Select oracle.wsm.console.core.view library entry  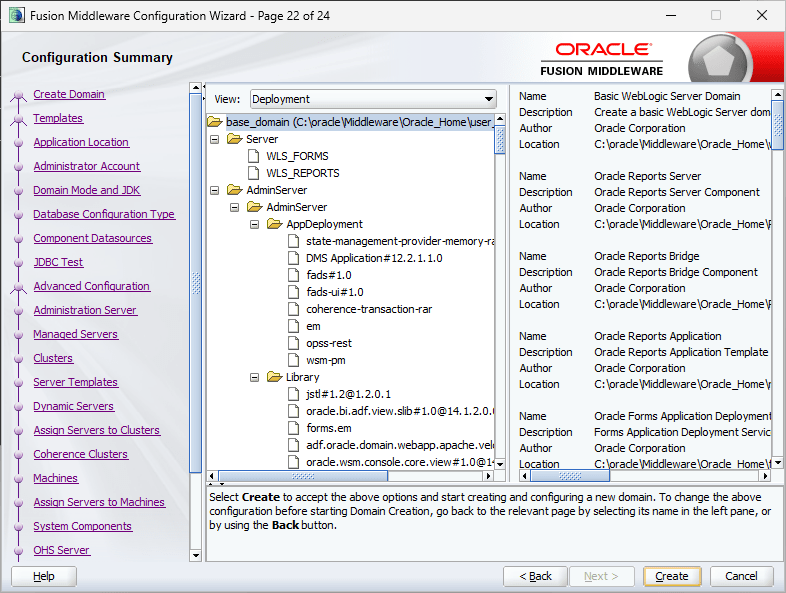[400, 462]
